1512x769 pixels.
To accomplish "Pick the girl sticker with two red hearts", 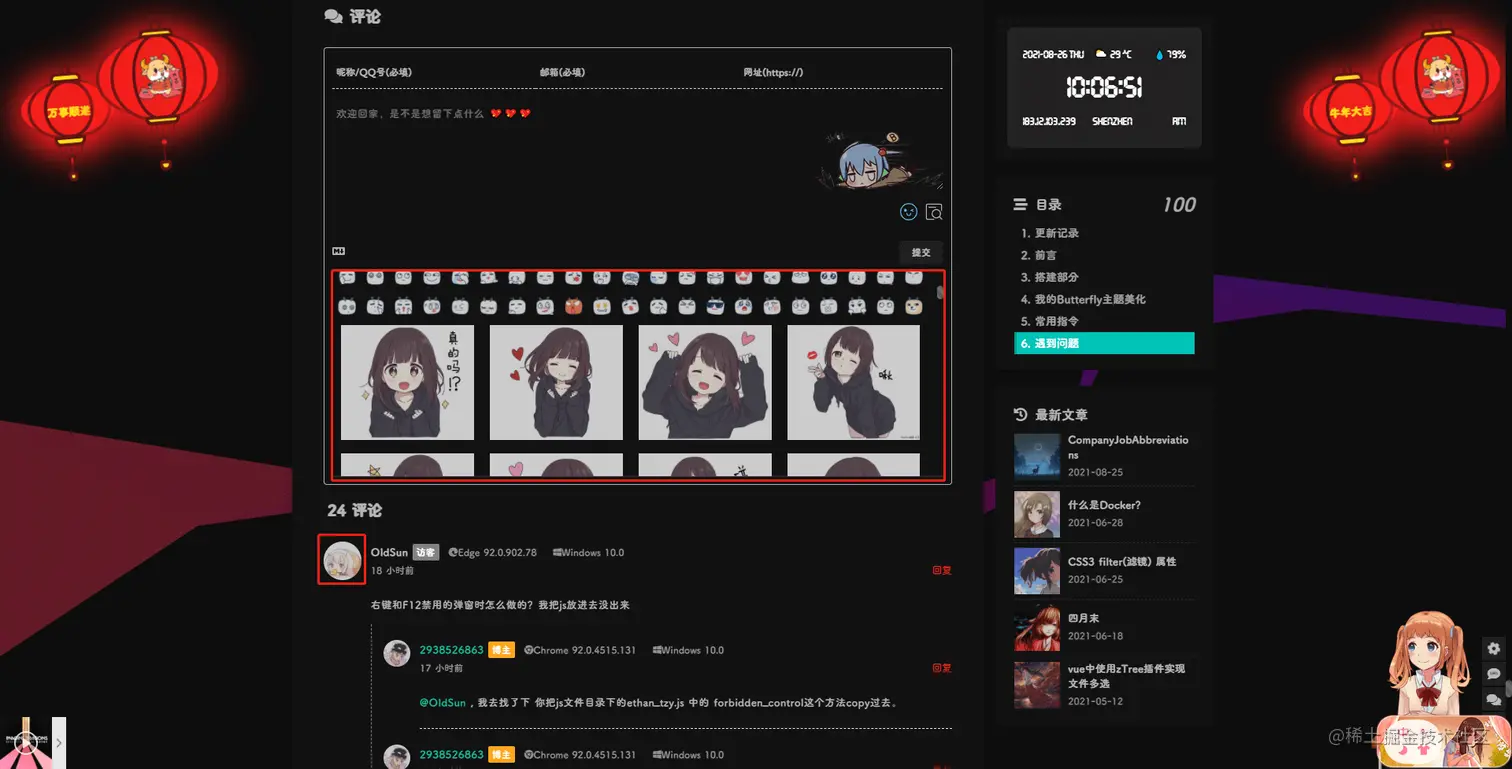I will (x=556, y=382).
